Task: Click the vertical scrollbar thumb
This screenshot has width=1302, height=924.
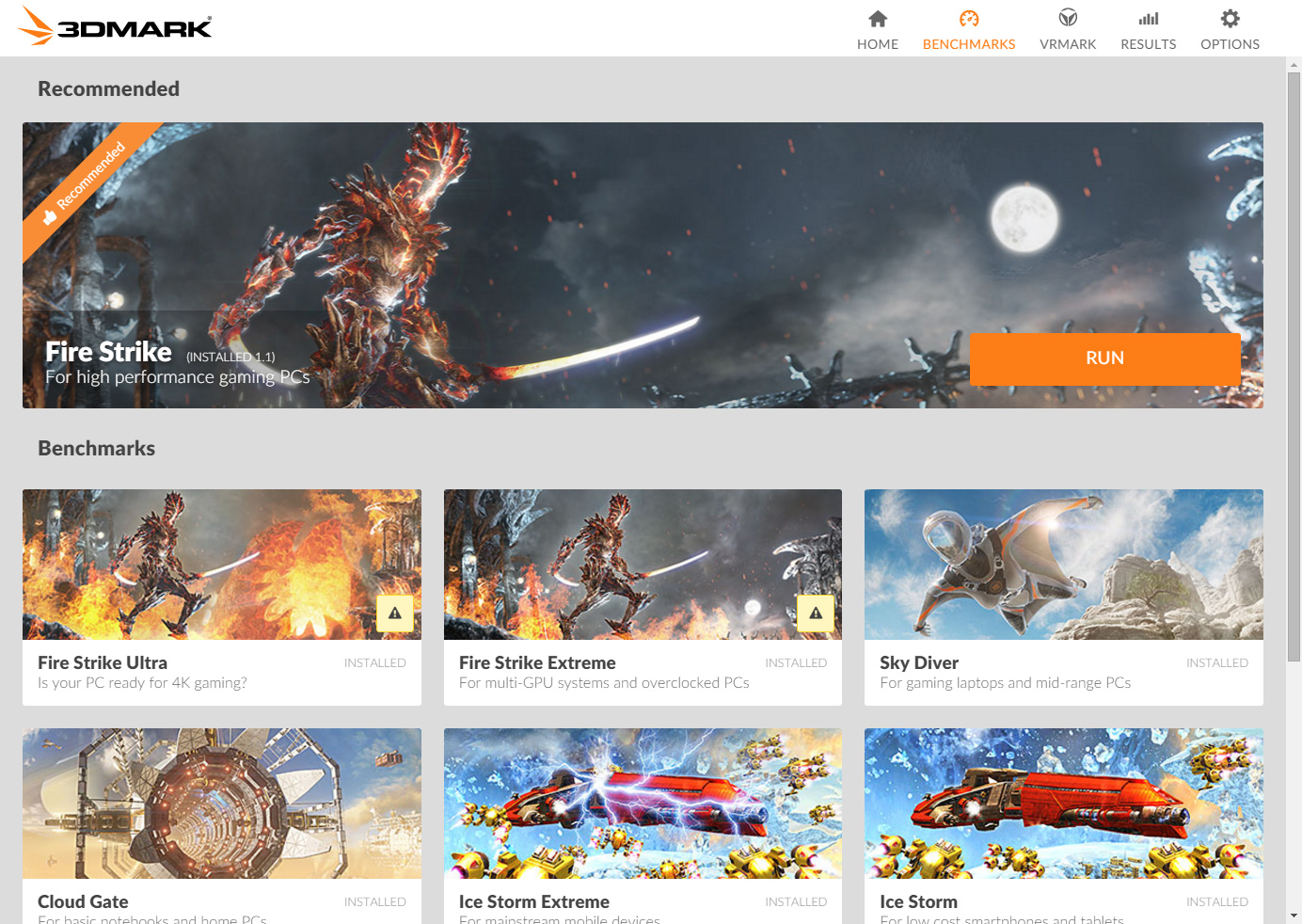Action: [1294, 367]
